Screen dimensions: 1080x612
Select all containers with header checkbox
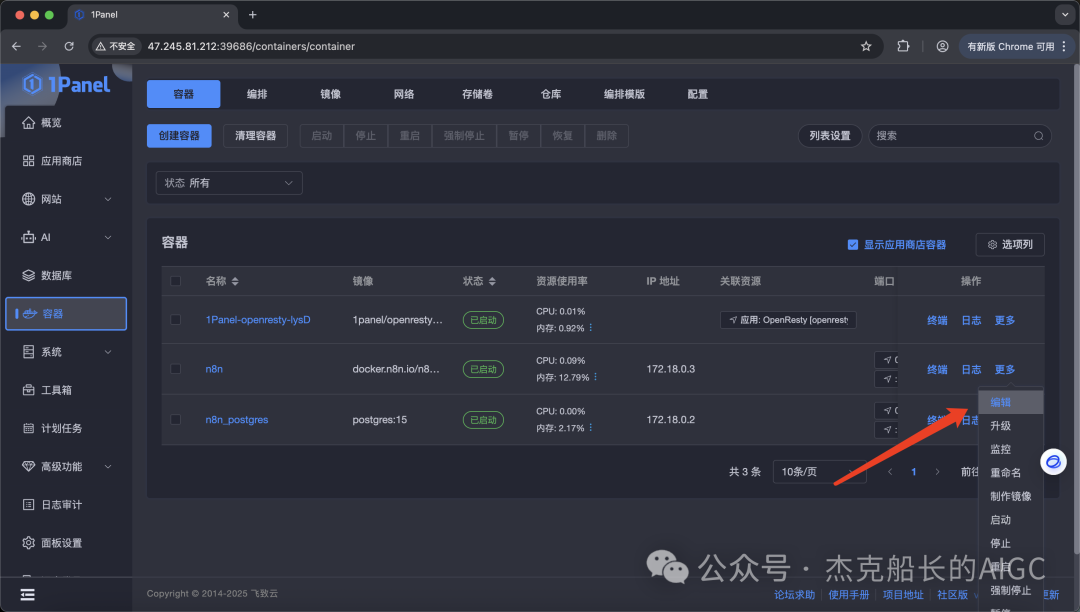coord(176,281)
